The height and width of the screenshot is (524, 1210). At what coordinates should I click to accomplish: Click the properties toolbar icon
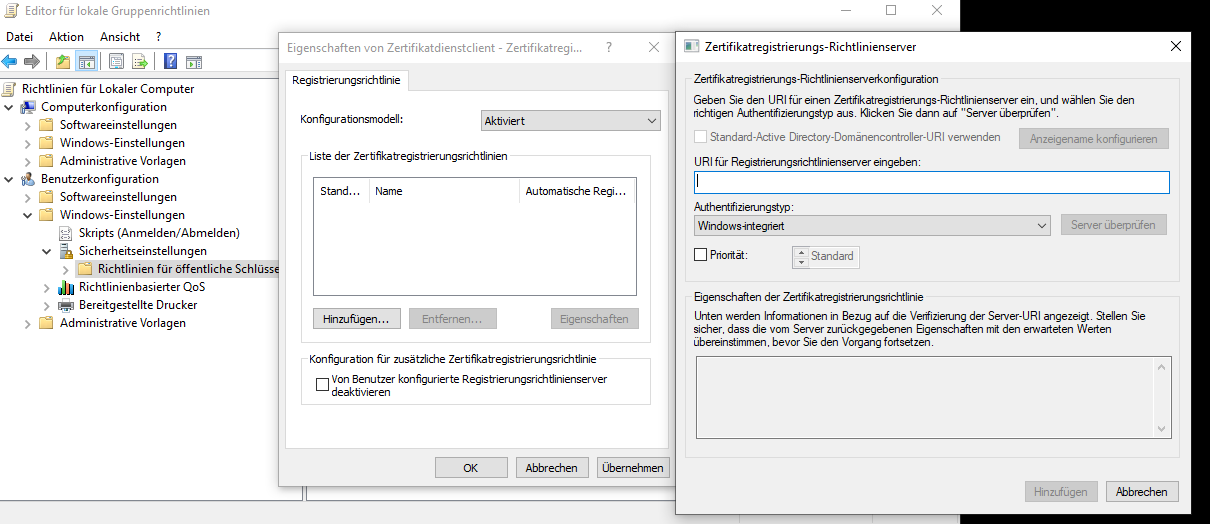[x=117, y=62]
